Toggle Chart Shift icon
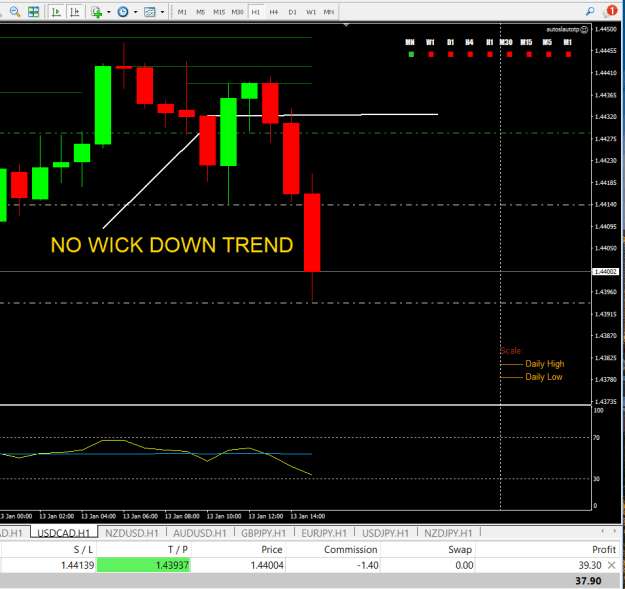 click(75, 12)
